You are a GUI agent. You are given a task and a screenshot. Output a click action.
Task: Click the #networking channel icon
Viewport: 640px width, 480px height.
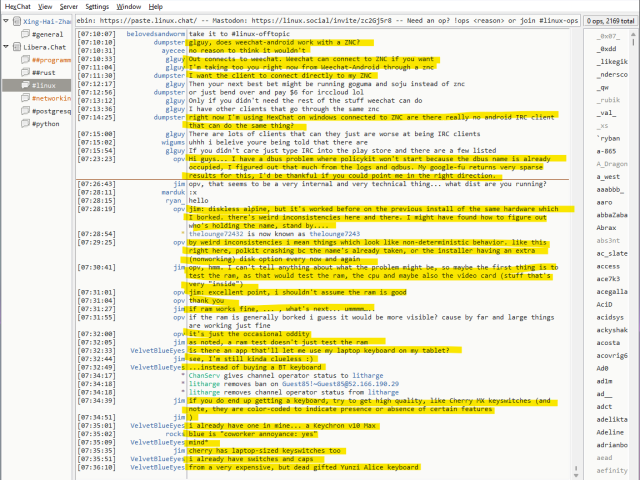(x=25, y=98)
